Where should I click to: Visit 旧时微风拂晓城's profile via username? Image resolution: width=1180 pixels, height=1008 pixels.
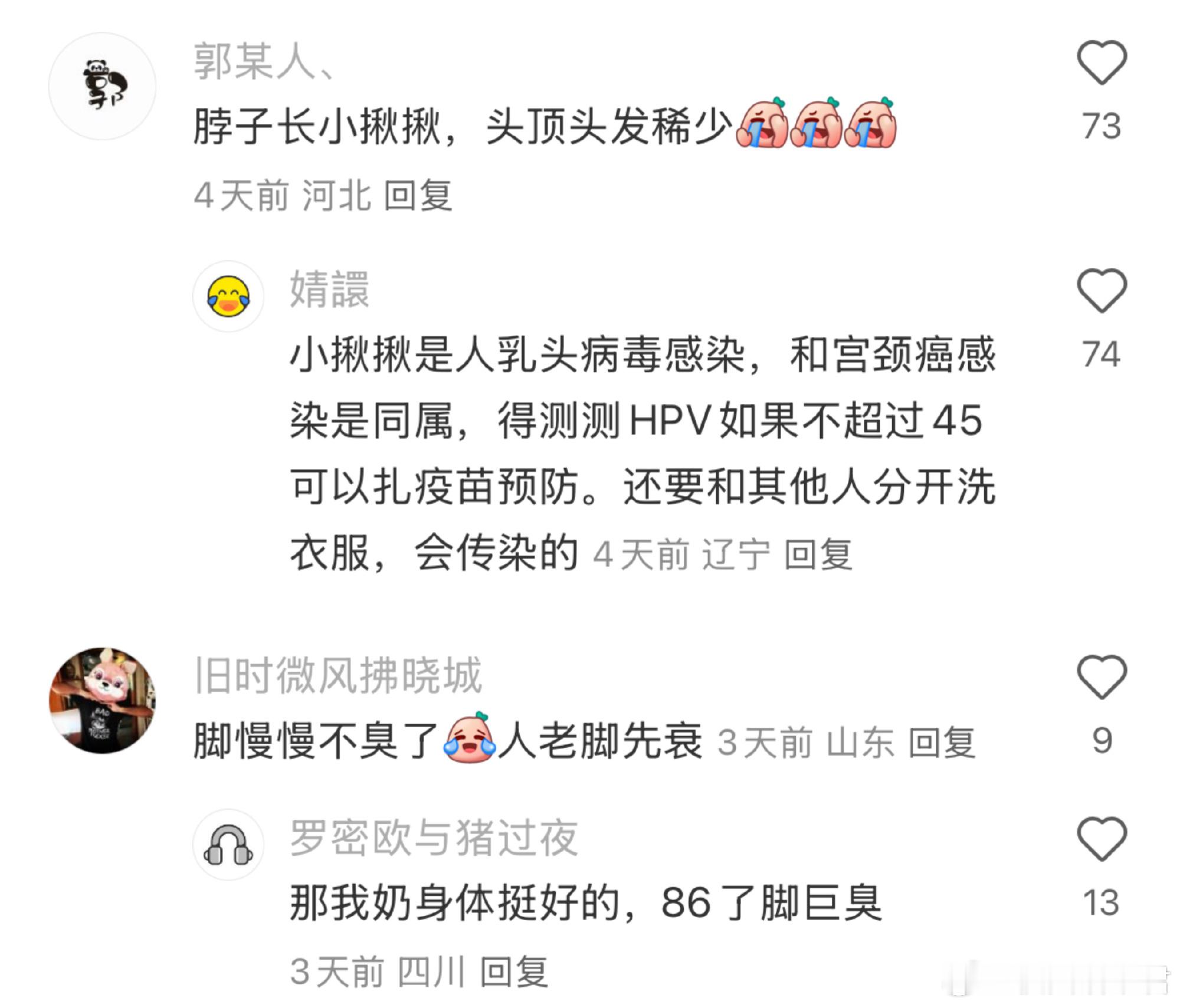pyautogui.click(x=339, y=675)
